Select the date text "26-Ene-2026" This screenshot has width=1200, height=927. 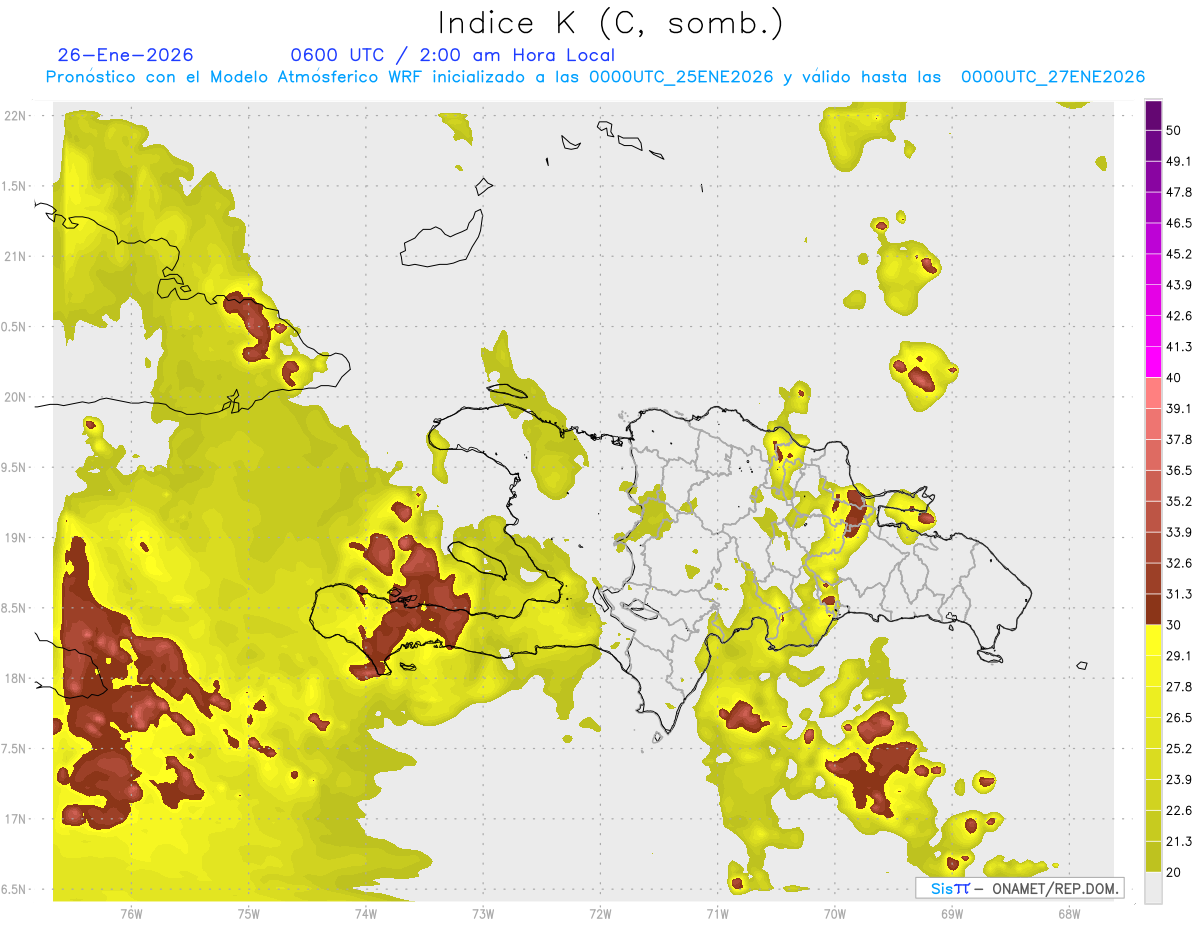tap(126, 55)
